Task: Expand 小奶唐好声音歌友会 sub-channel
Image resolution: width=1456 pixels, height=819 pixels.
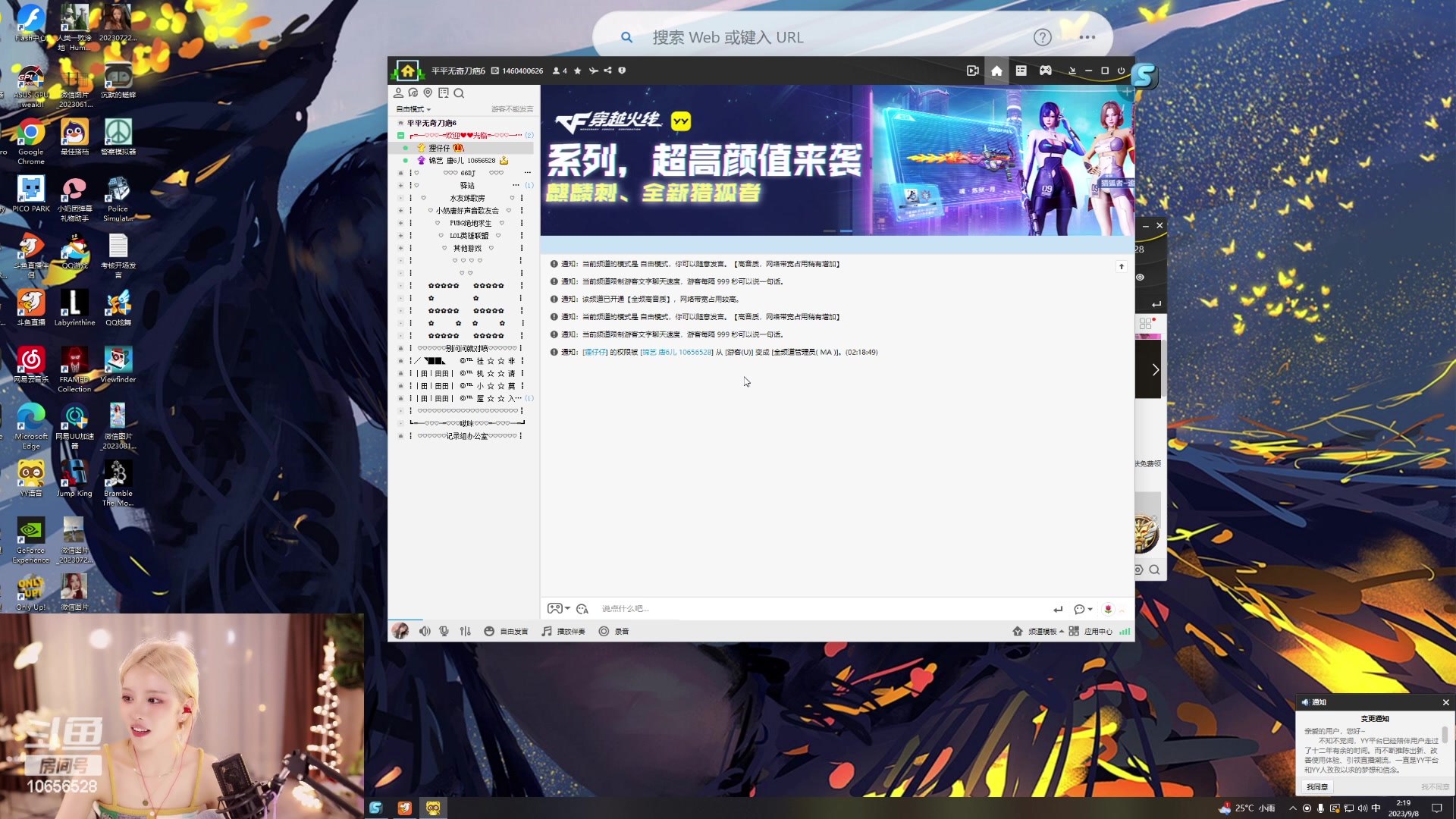Action: click(400, 211)
